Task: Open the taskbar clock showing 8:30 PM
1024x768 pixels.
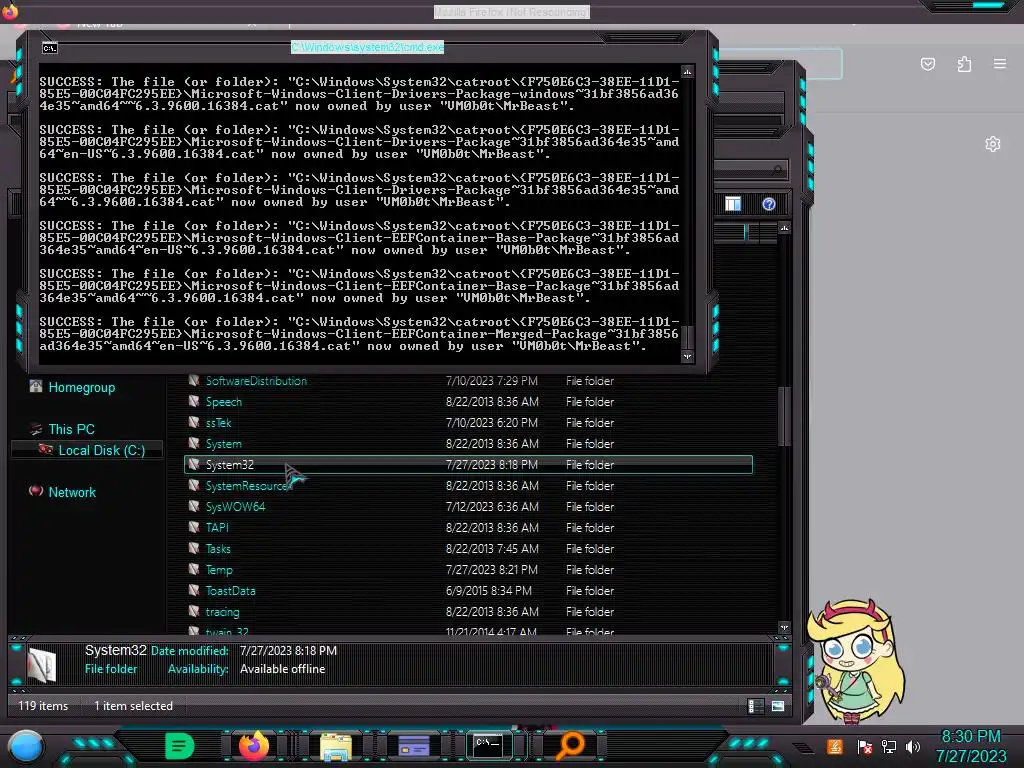Action: 971,746
